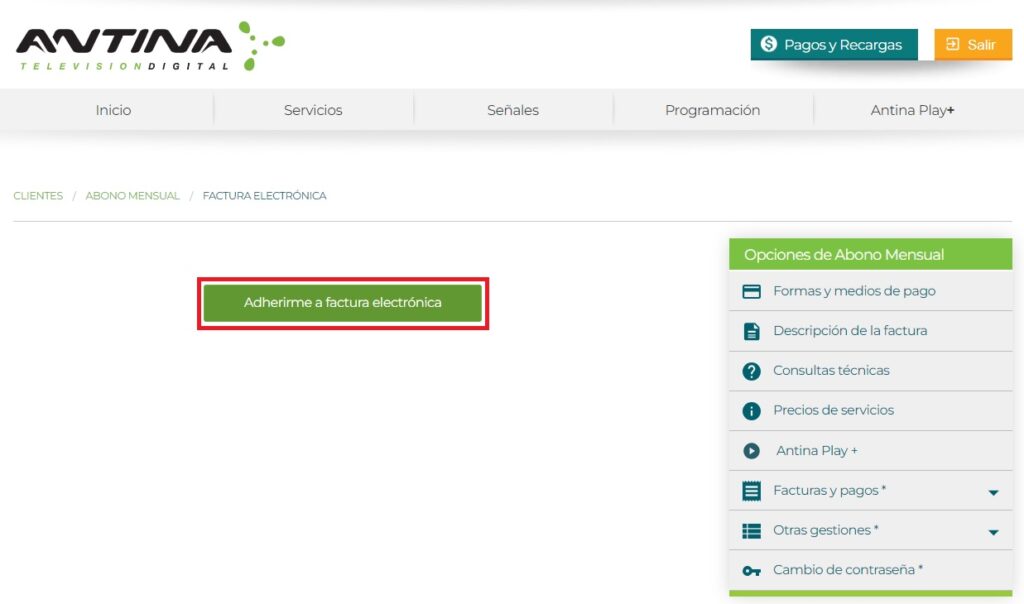Go to the Señales menu

513,110
